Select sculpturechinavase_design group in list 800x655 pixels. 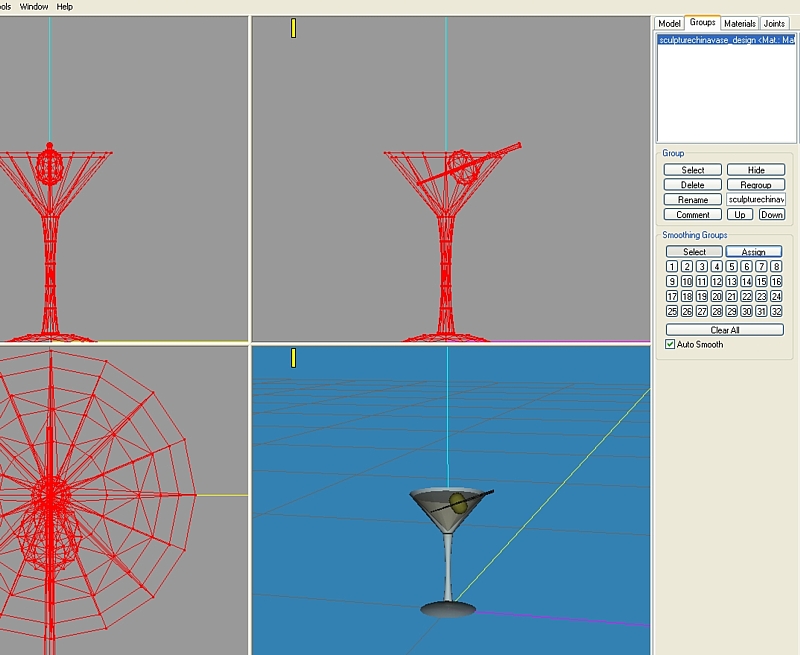[726, 40]
